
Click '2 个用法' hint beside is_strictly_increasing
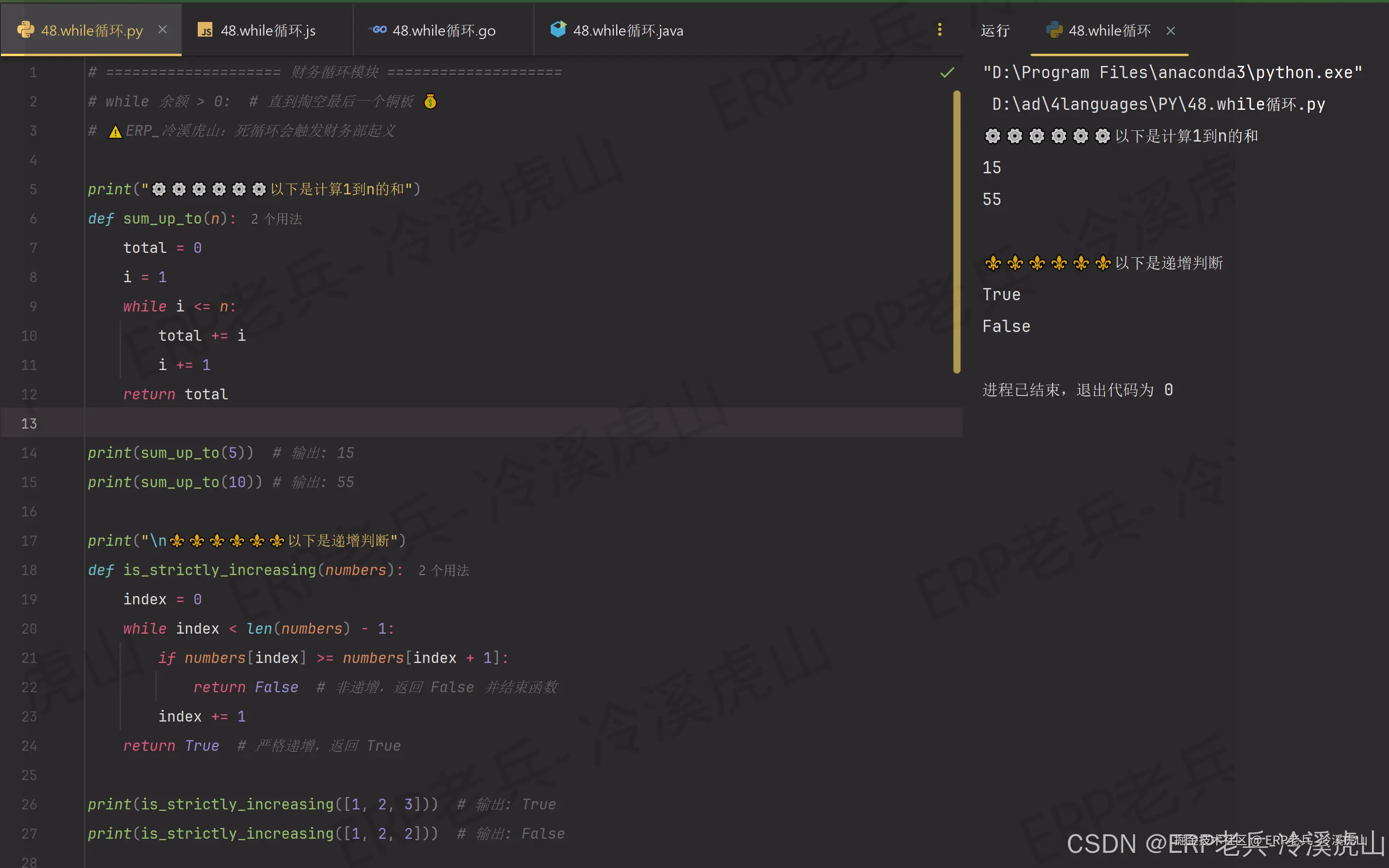pyautogui.click(x=444, y=571)
